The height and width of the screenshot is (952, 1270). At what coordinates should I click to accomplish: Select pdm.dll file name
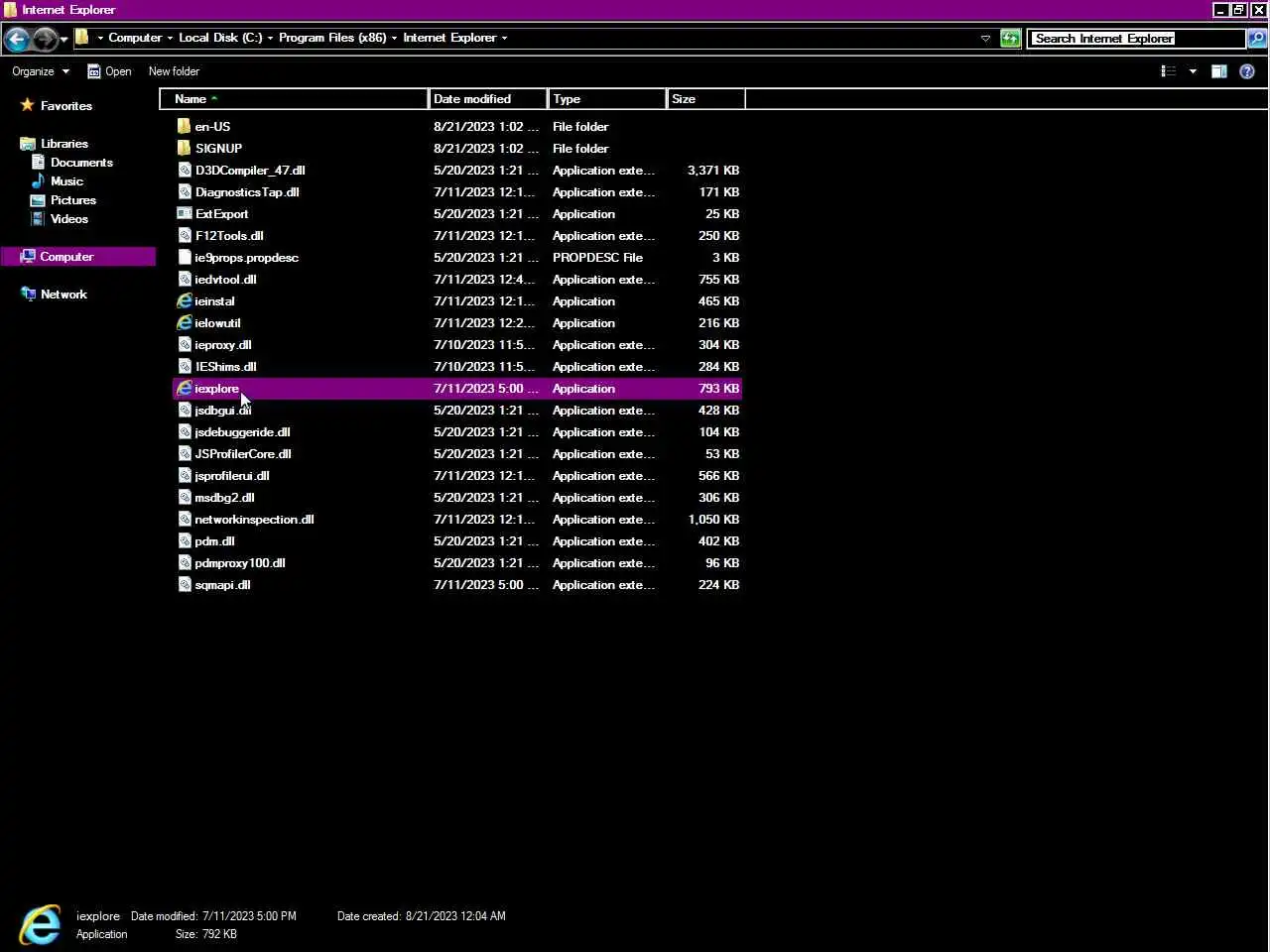(214, 541)
